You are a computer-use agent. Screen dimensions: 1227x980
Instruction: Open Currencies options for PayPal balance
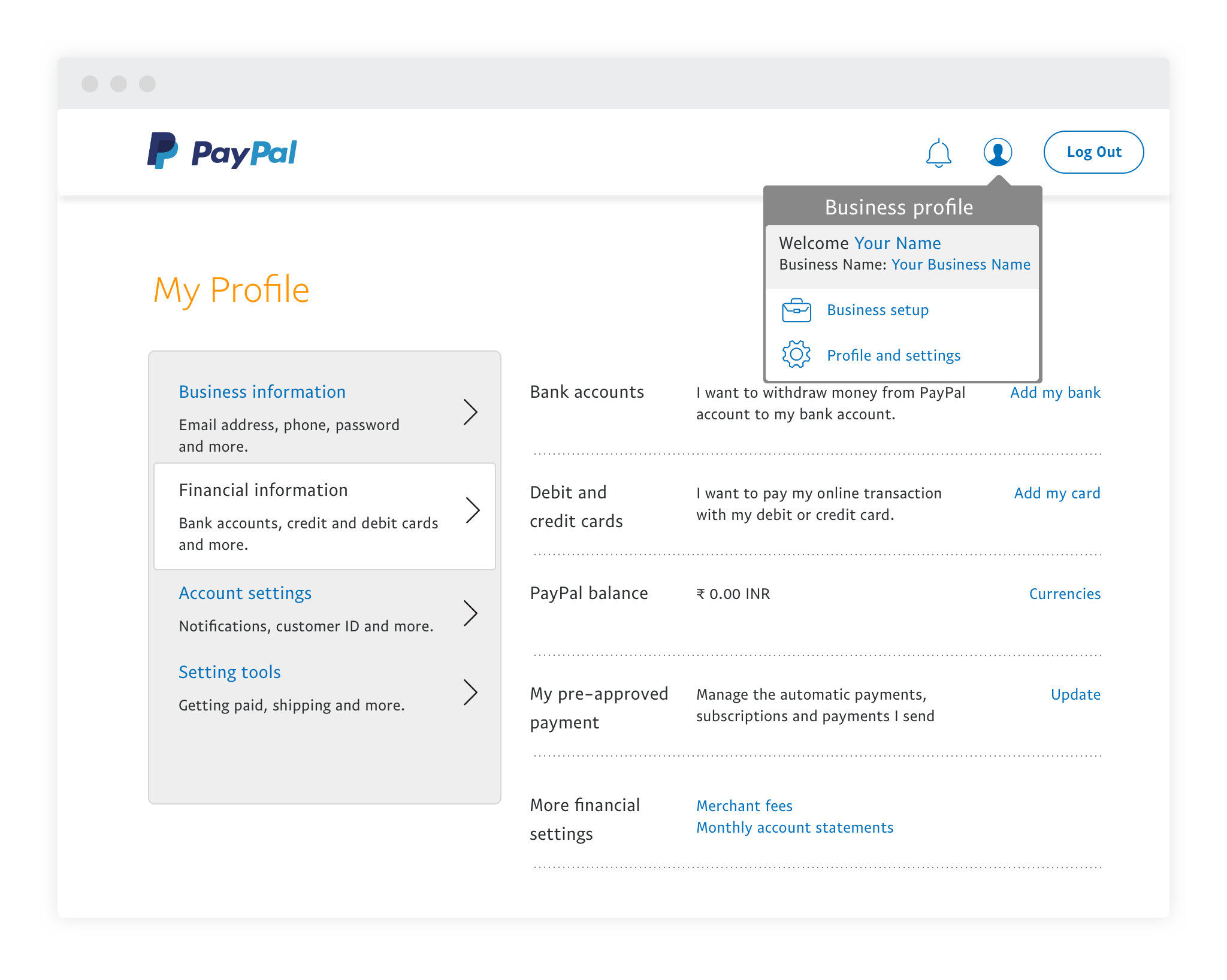click(x=1064, y=593)
